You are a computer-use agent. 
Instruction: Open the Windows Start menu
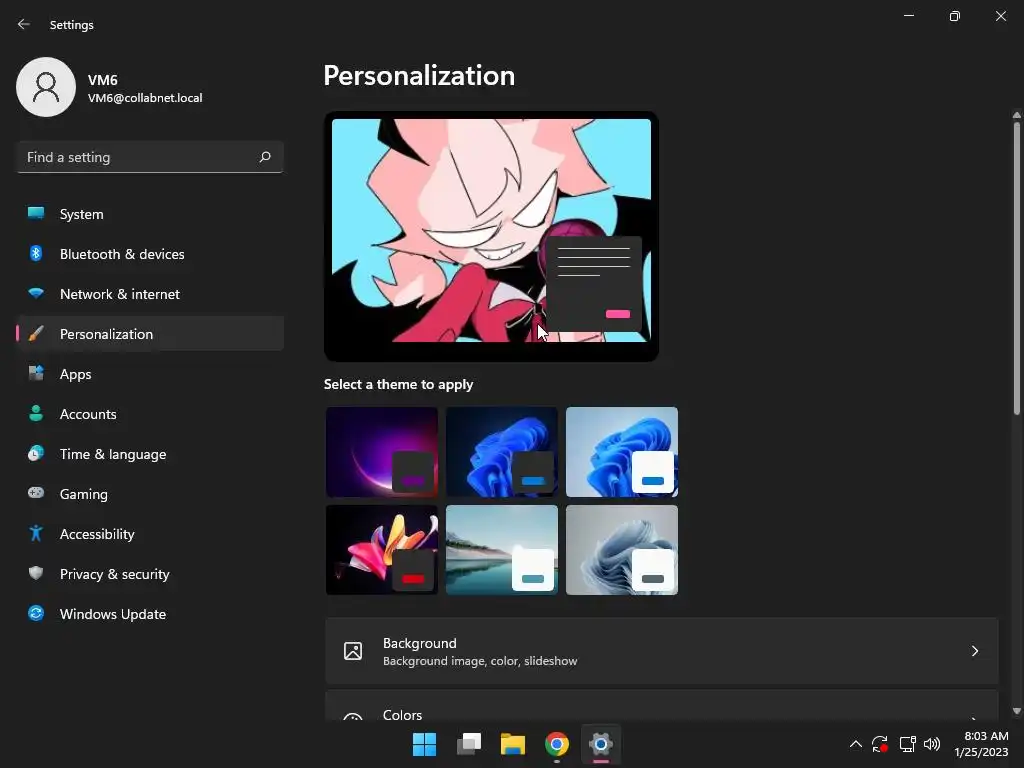[424, 744]
